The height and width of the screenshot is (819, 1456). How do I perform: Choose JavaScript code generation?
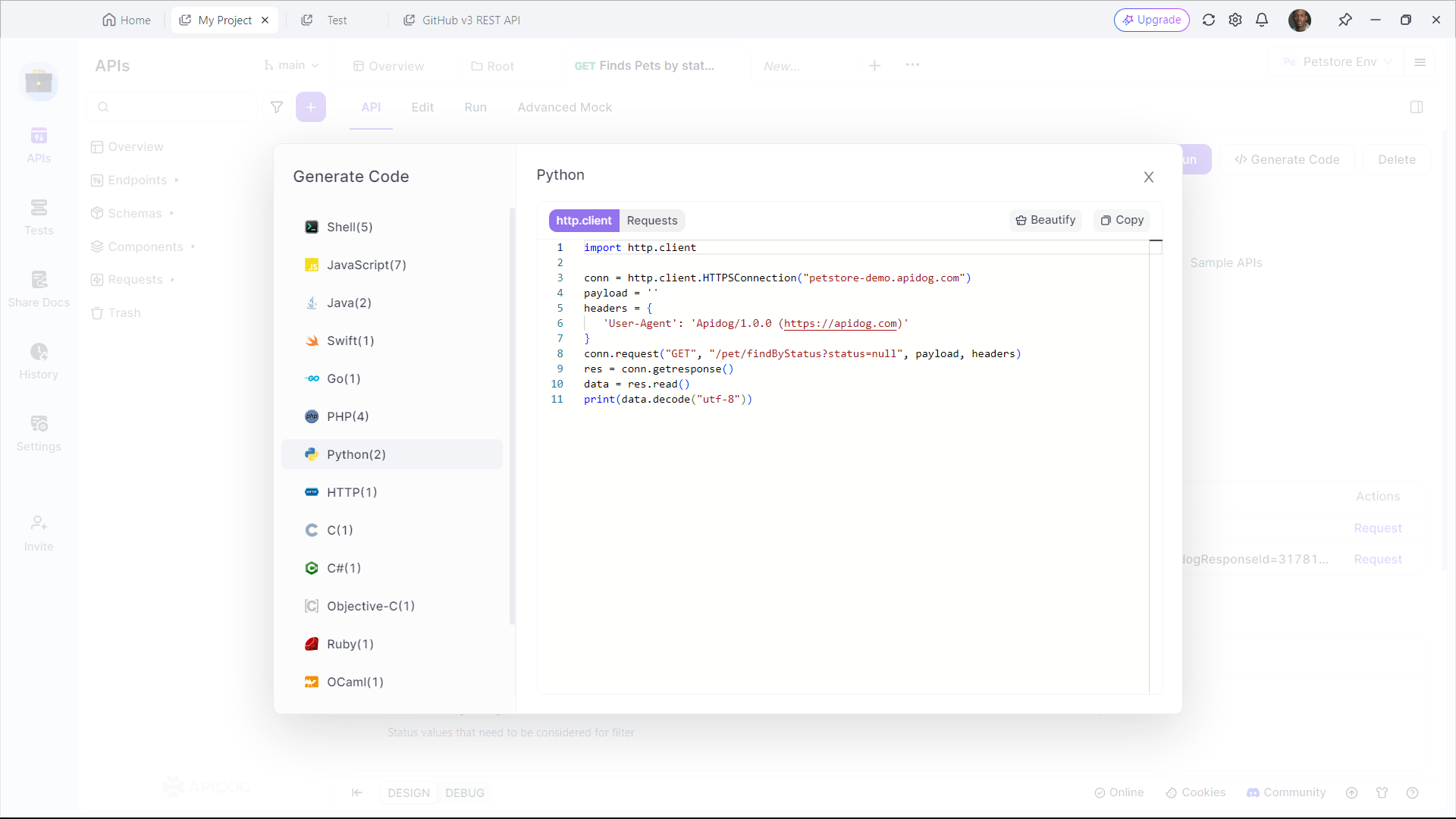[x=391, y=265]
